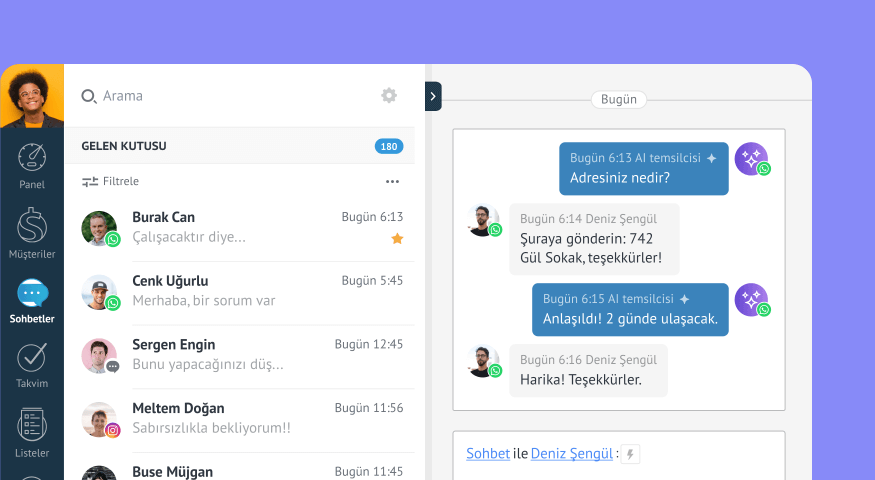The height and width of the screenshot is (480, 875).
Task: Click the Bugün 12:45 timestamp for Sergen Engin
Action: pyautogui.click(x=369, y=344)
